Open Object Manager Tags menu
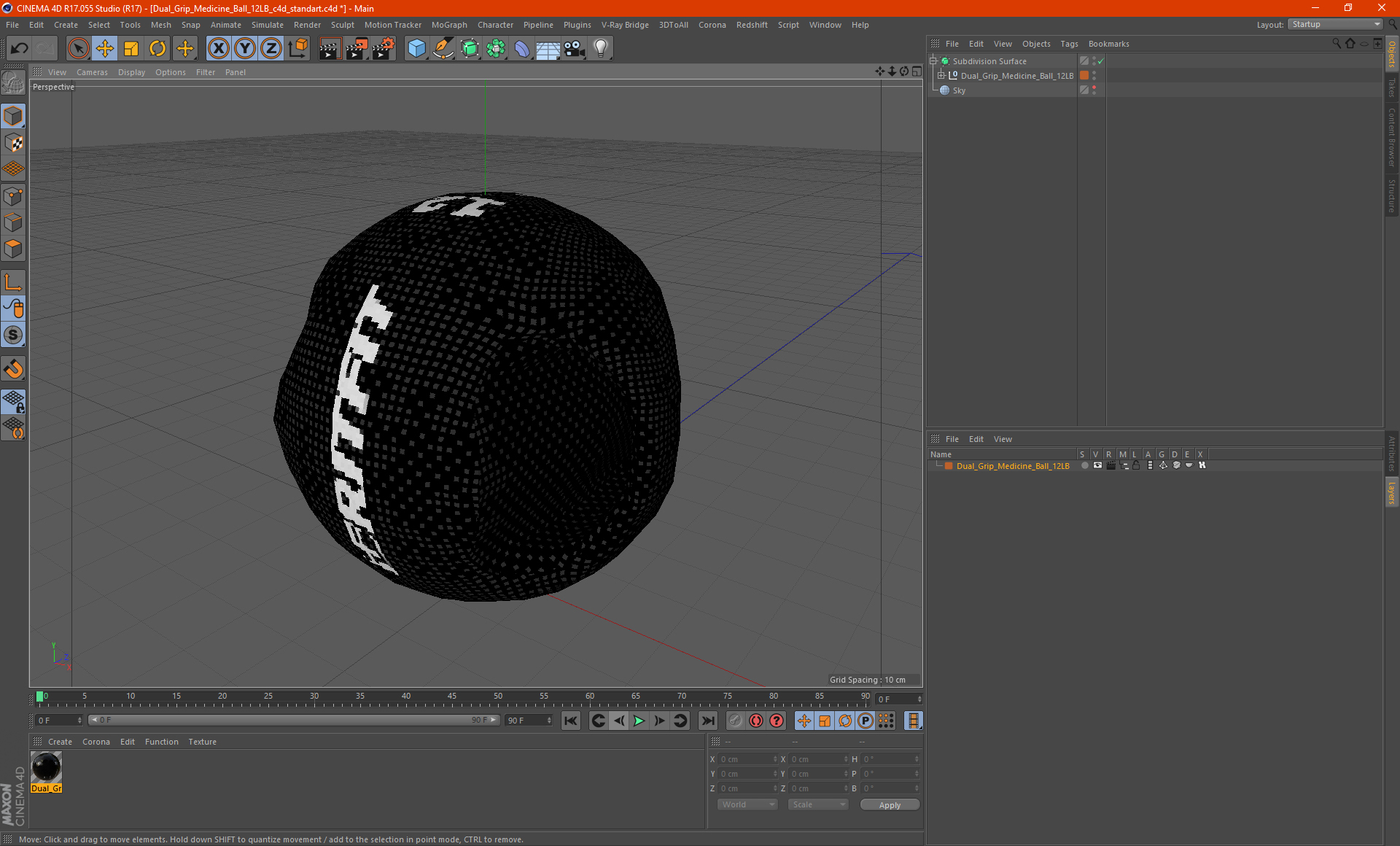The image size is (1400, 846). tap(1069, 44)
